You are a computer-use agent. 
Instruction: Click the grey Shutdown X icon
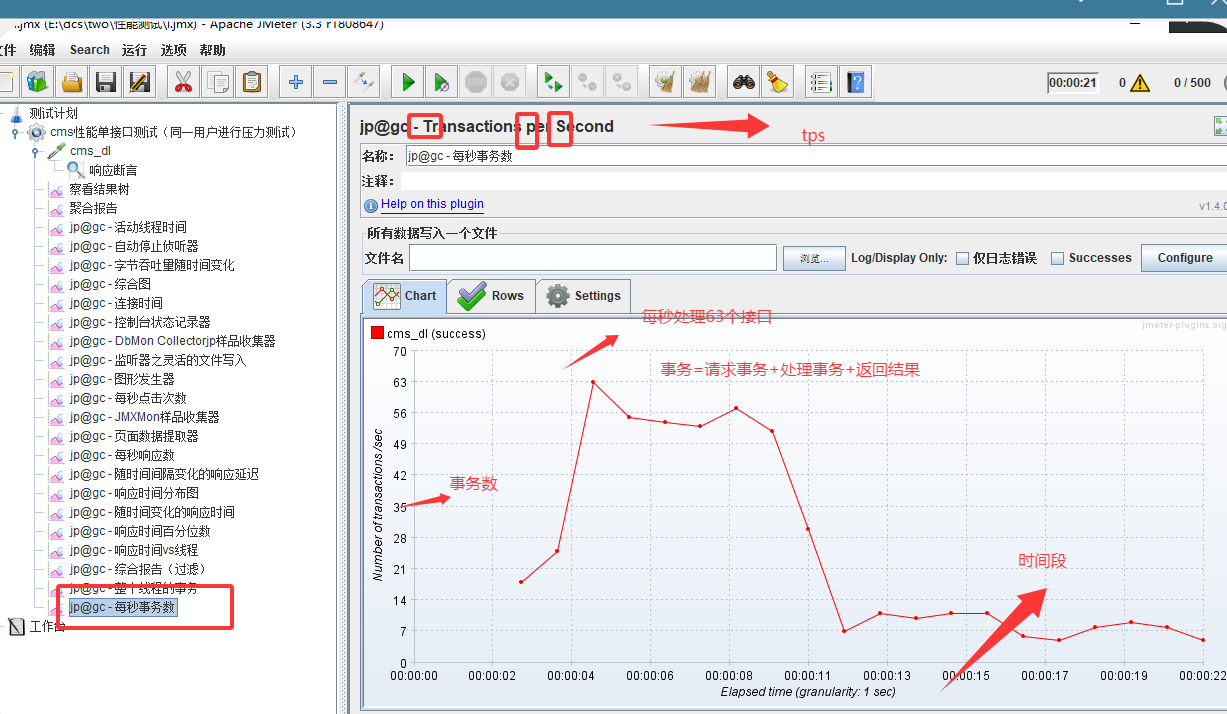point(509,82)
